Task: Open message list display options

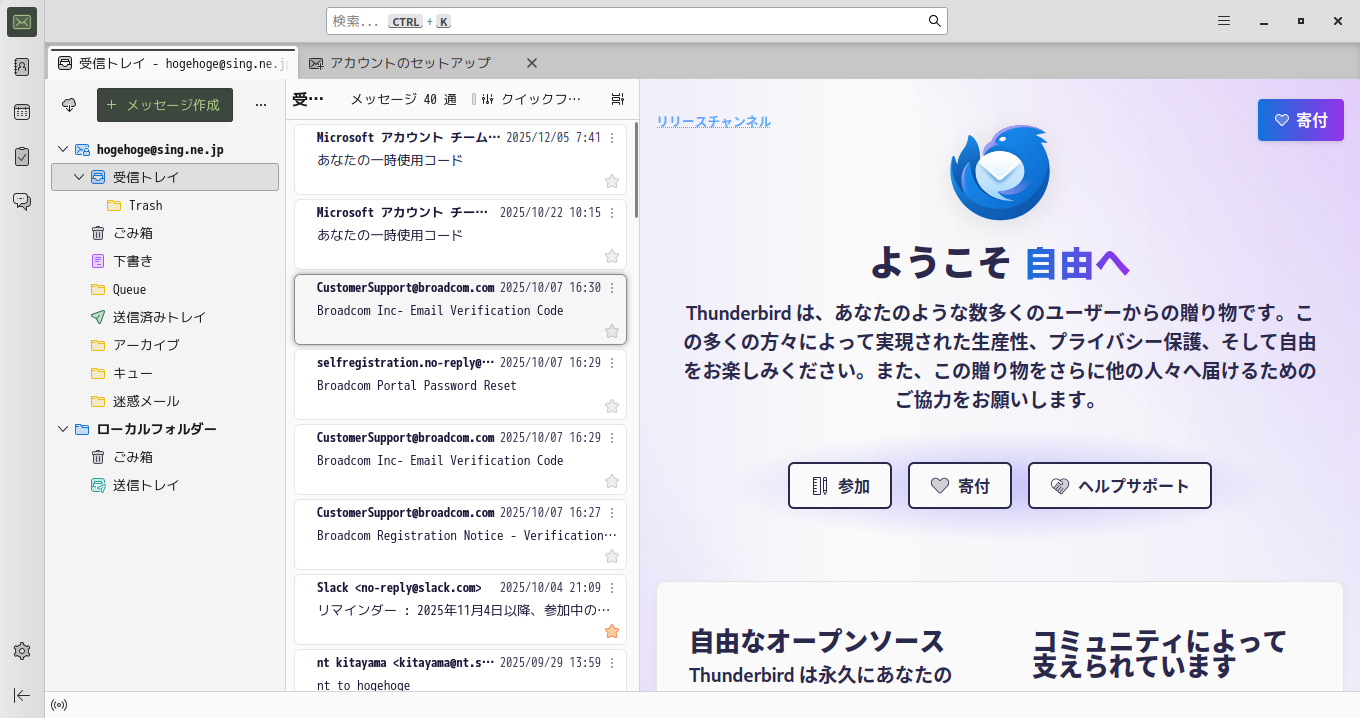Action: (618, 99)
